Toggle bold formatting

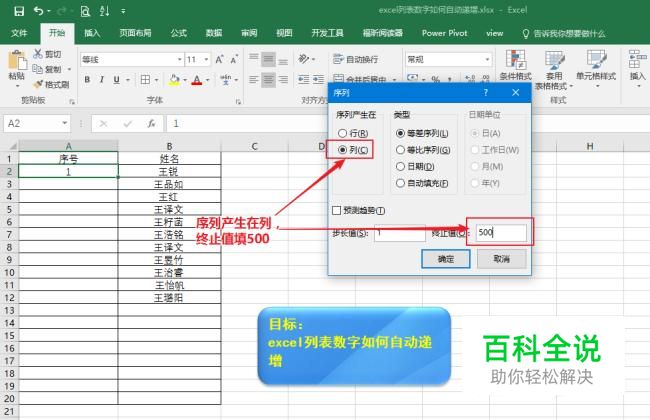87,79
